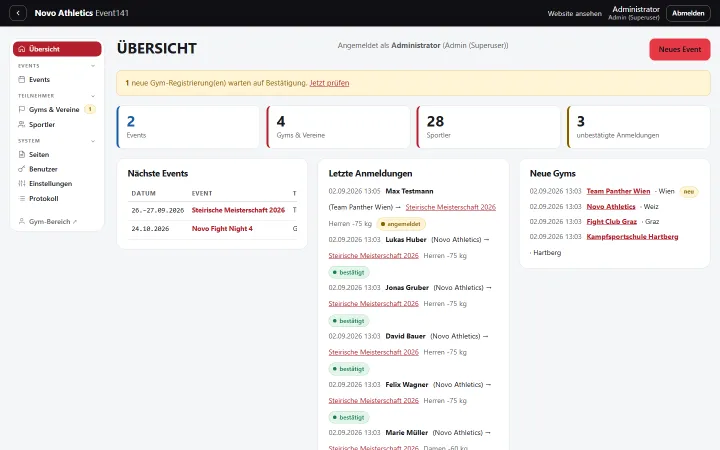Click the user icon beside Gym-Bereich
720x450 pixels.
click(x=22, y=221)
